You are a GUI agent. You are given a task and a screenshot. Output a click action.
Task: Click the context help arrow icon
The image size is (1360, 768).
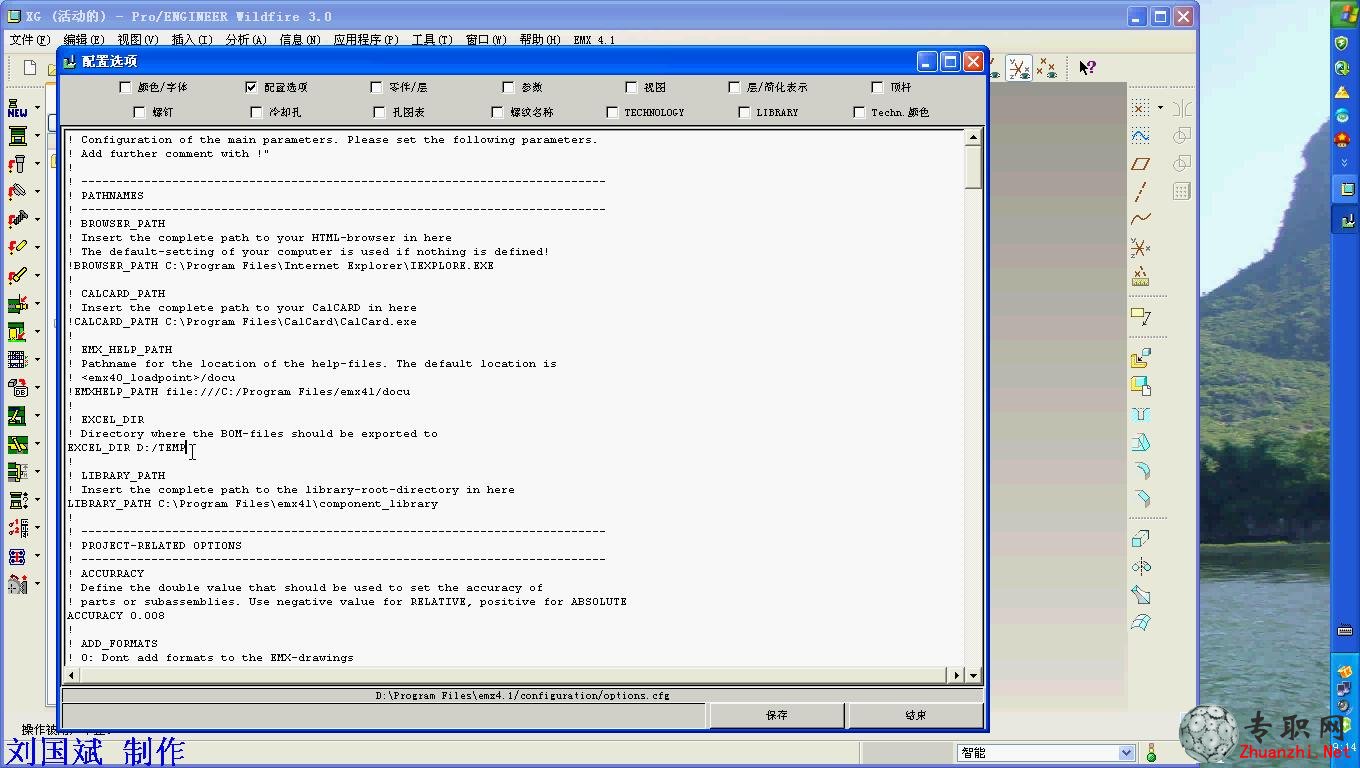click(1088, 67)
